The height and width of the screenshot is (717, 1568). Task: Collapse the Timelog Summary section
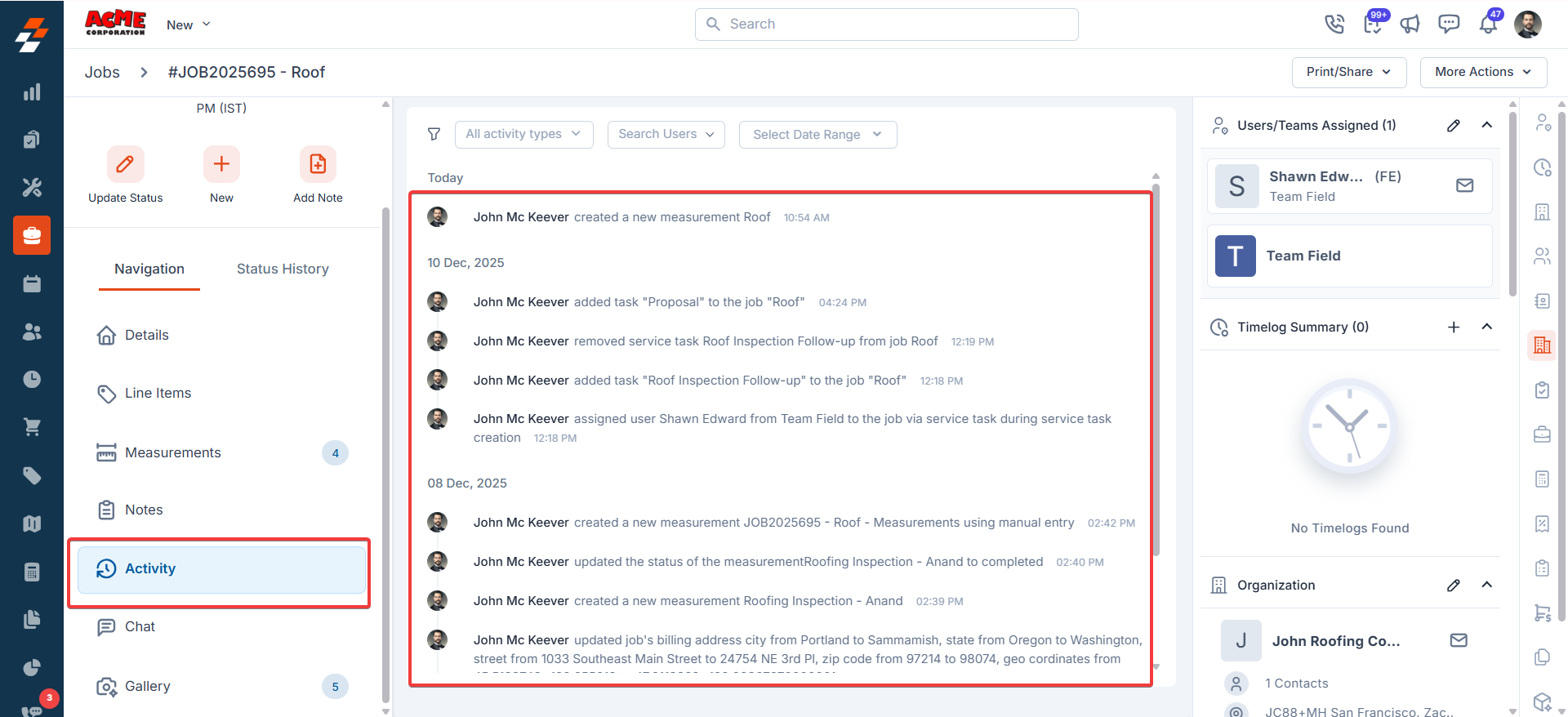[x=1487, y=327]
